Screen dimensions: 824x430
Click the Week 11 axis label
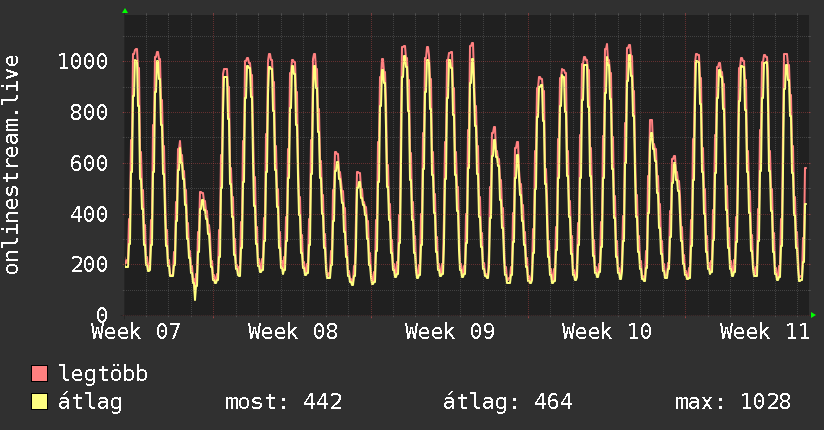pos(765,332)
